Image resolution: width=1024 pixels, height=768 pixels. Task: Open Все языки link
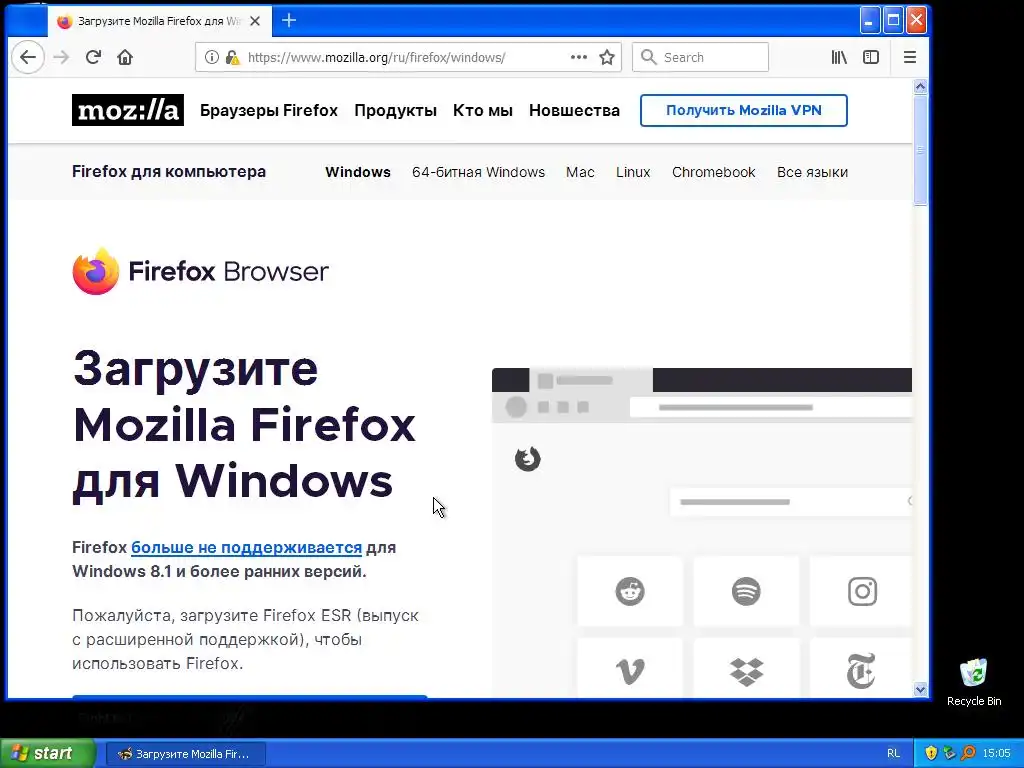pos(812,172)
